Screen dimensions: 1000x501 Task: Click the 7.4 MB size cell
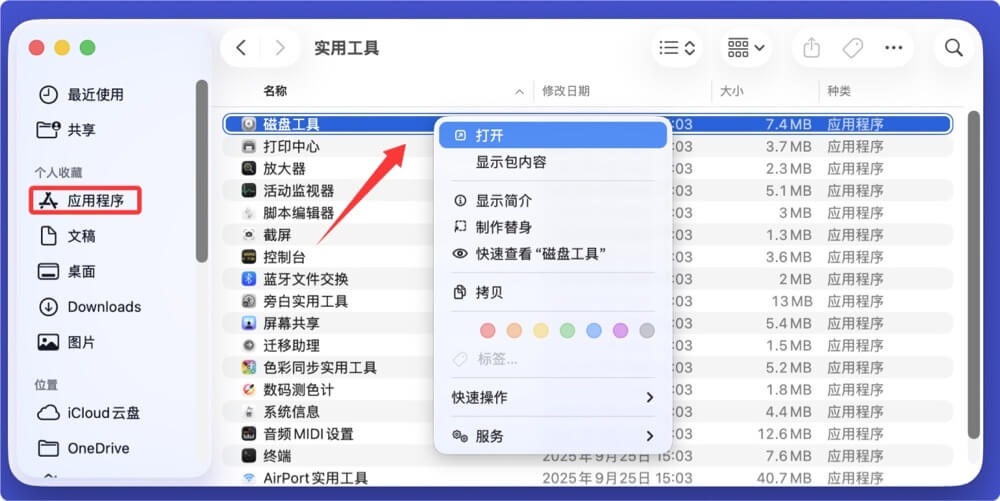coord(788,124)
